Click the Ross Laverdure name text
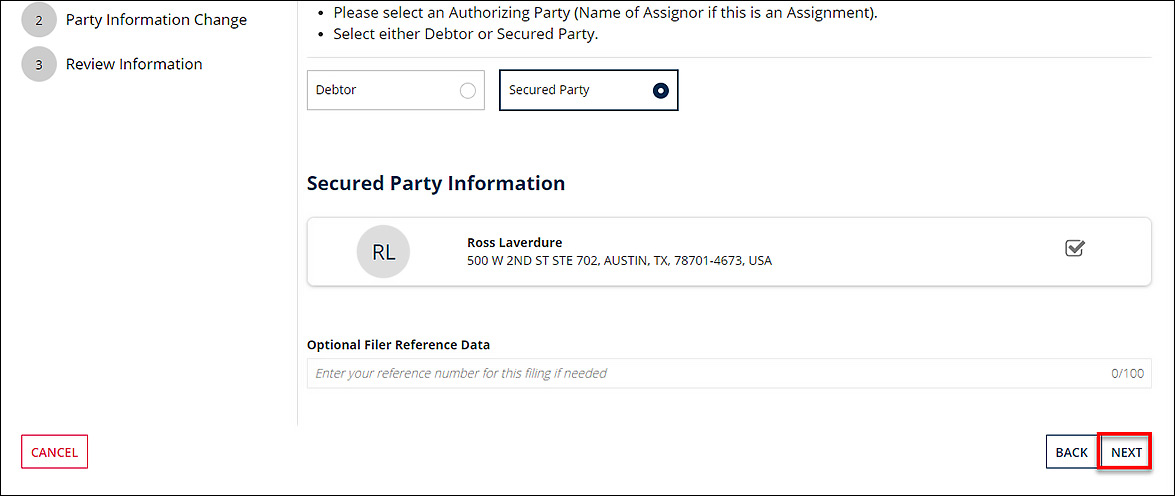The width and height of the screenshot is (1175, 496). pos(514,243)
